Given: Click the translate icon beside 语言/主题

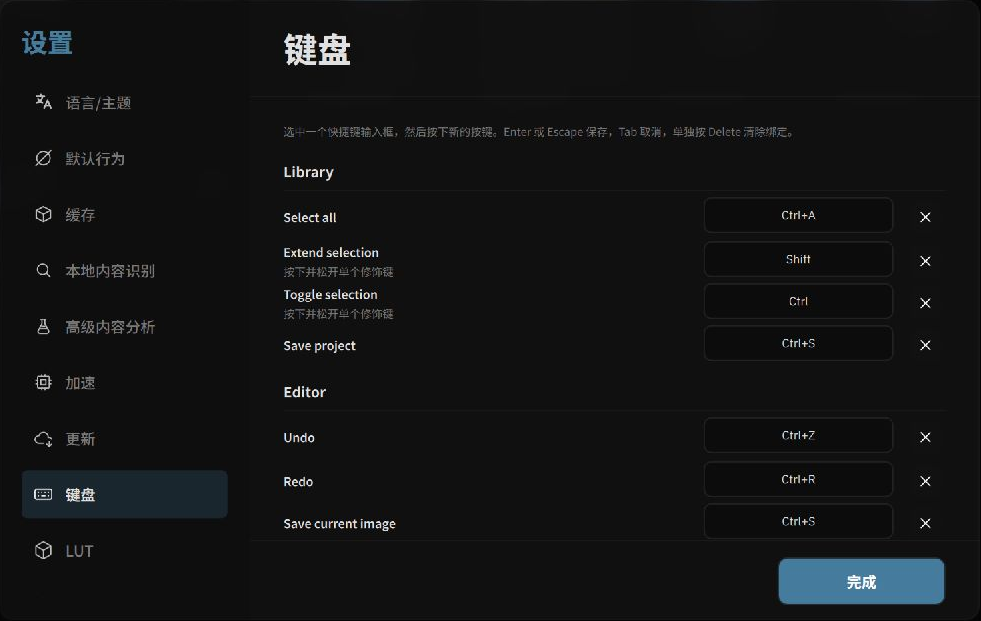Looking at the screenshot, I should (43, 102).
